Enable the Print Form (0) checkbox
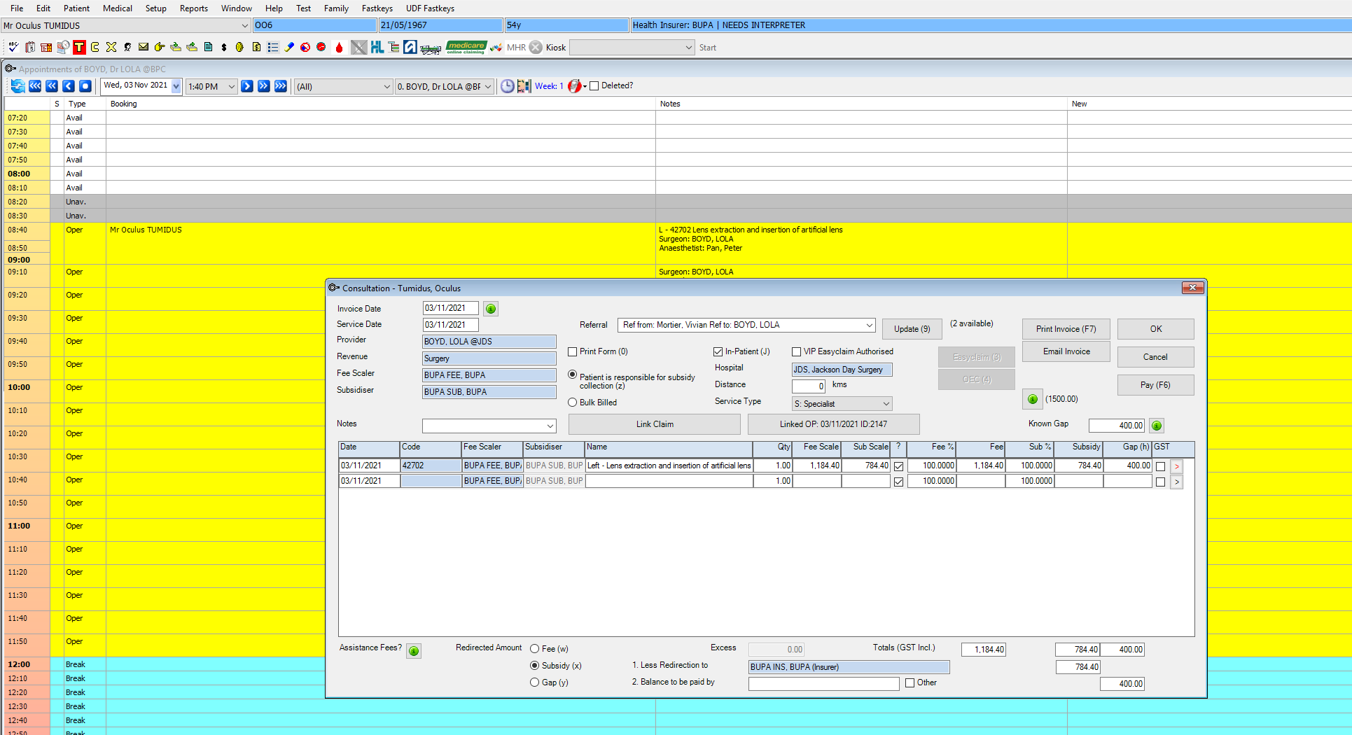 pos(573,352)
